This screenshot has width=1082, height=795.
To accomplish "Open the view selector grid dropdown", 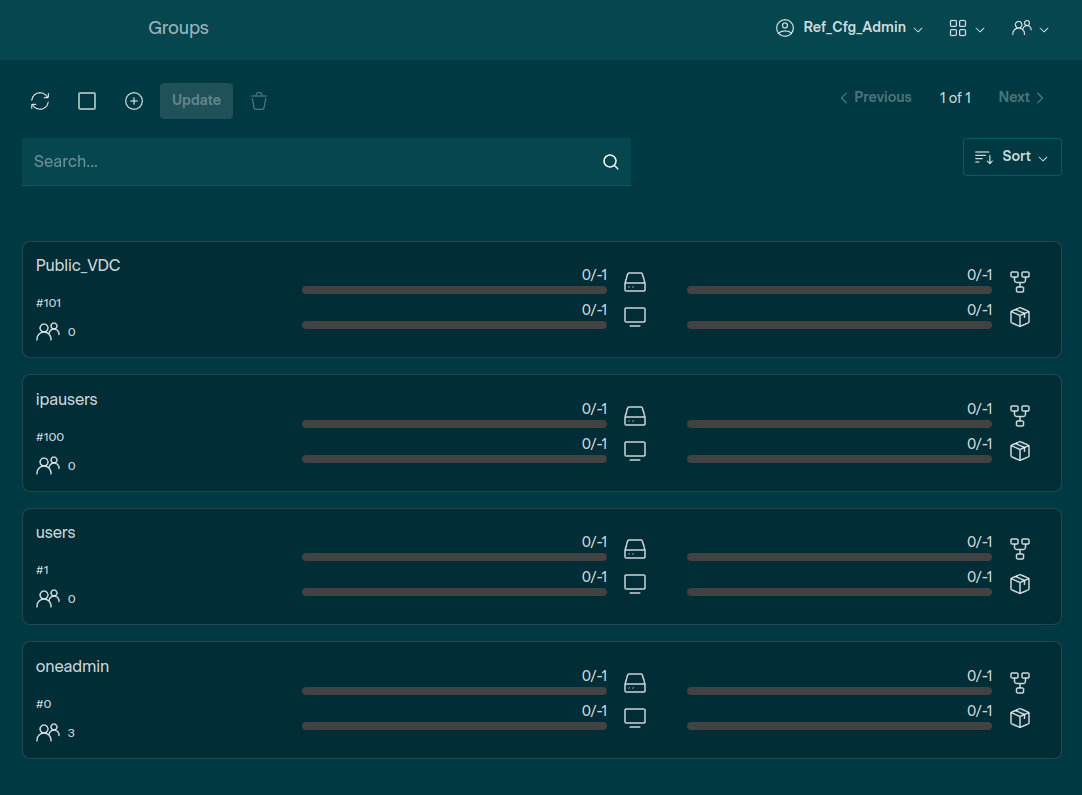I will 966,28.
